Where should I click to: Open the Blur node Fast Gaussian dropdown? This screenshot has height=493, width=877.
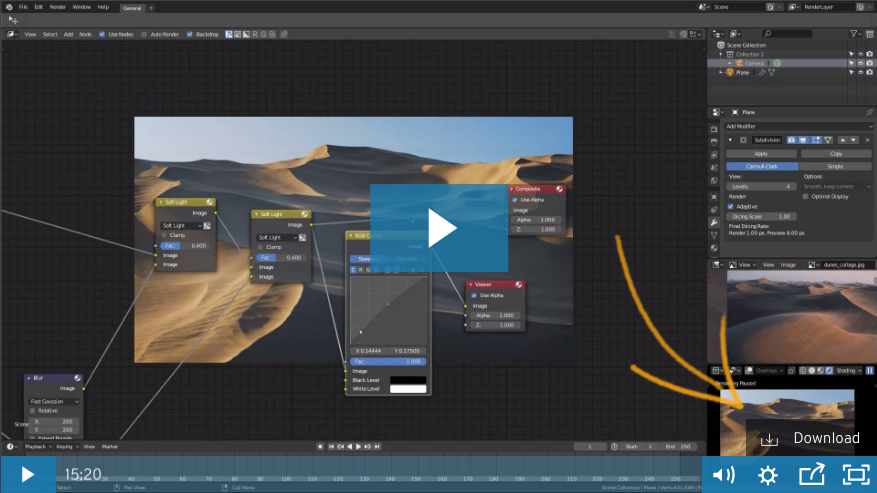pos(54,401)
